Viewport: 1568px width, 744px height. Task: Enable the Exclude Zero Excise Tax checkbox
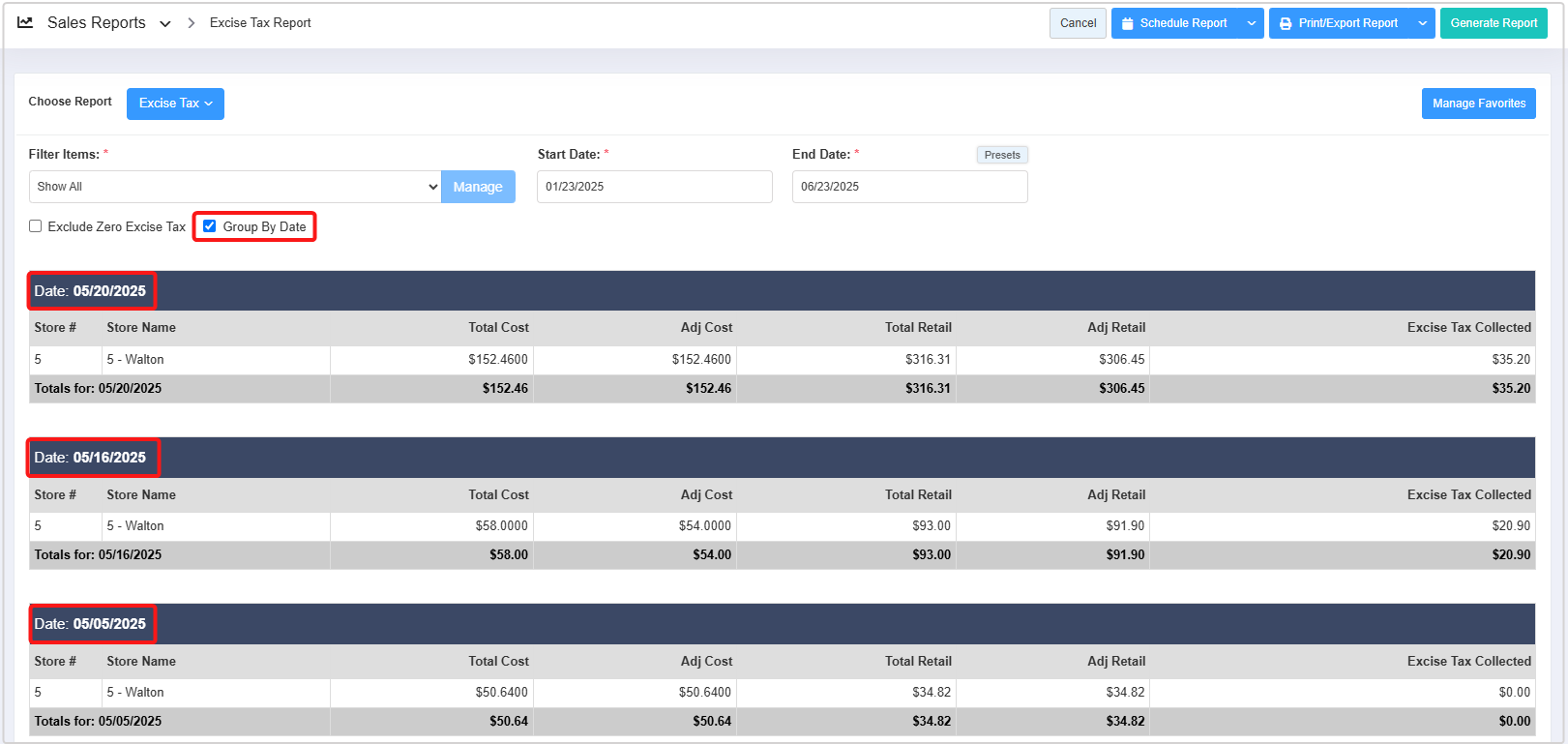[x=36, y=226]
